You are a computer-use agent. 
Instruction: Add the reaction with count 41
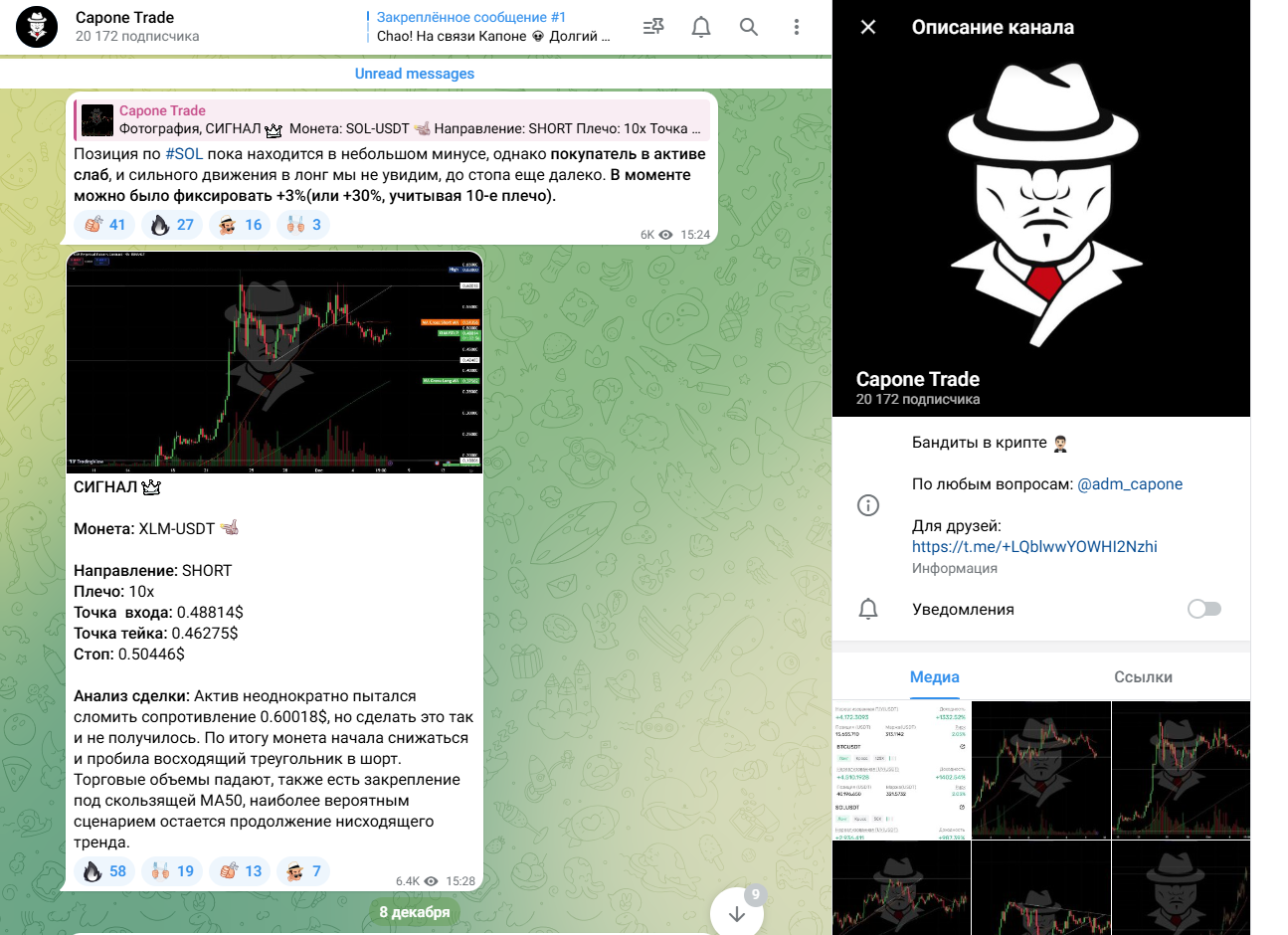click(104, 225)
